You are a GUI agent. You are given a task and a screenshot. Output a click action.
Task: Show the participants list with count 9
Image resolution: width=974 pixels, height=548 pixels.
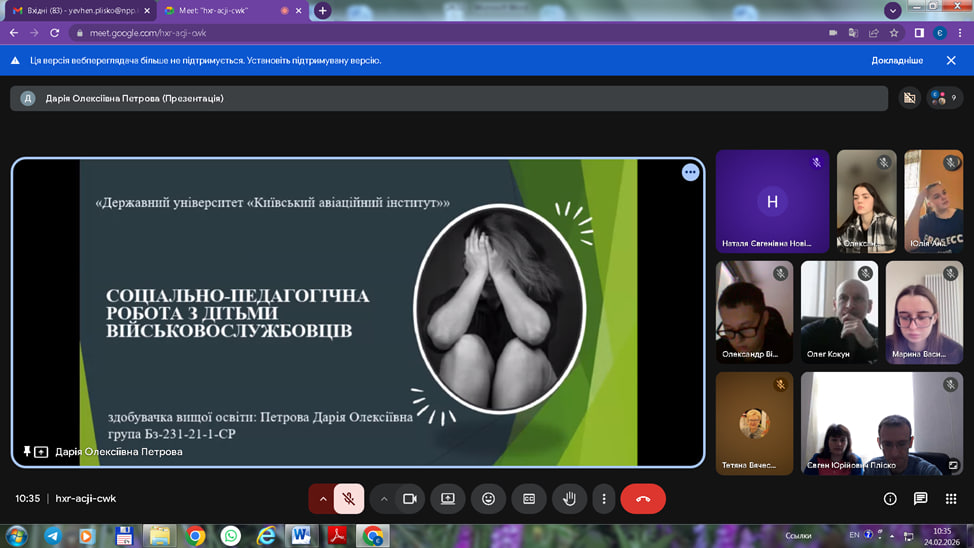(944, 98)
